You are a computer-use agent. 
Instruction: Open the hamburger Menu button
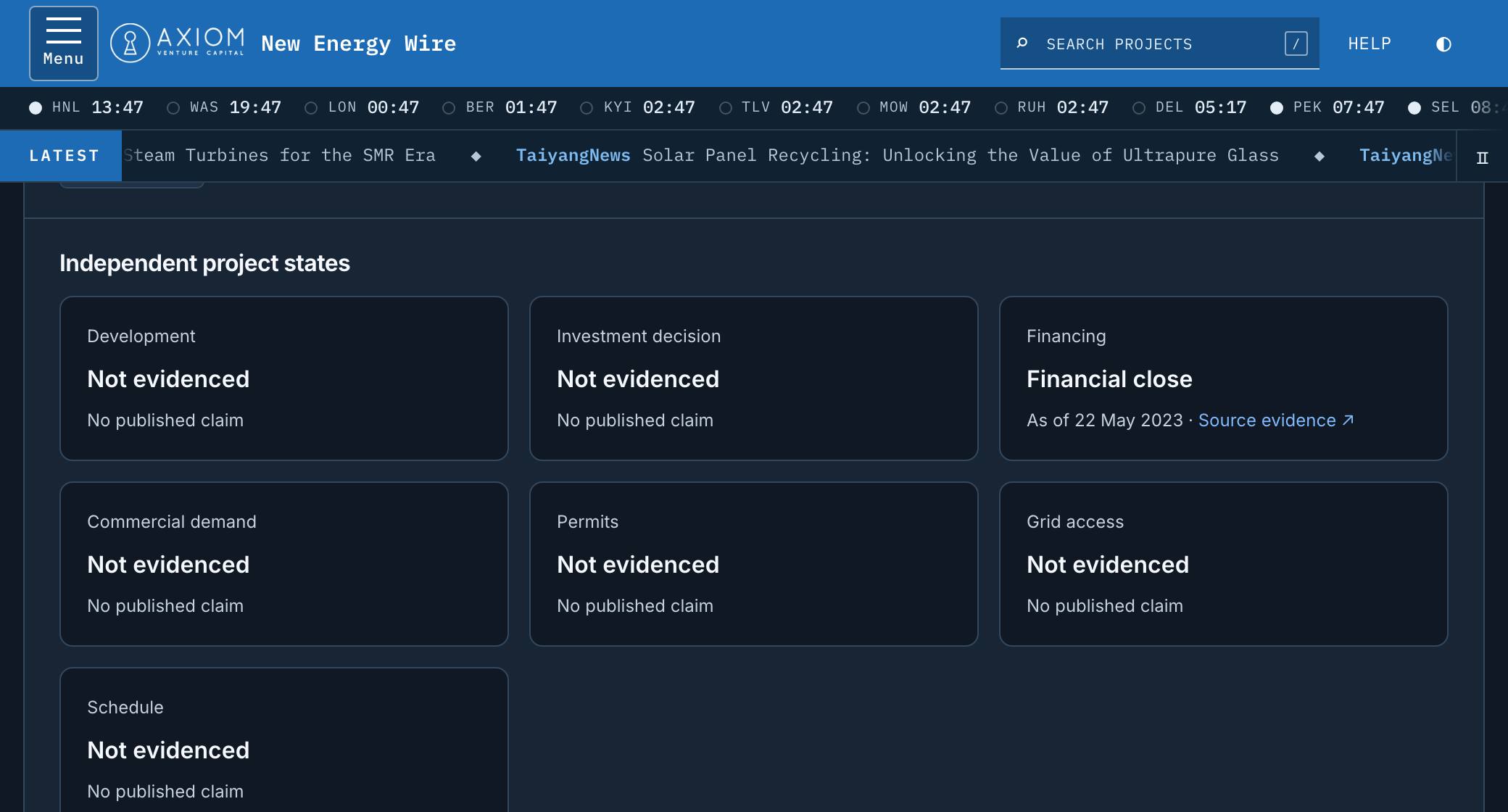pyautogui.click(x=64, y=43)
